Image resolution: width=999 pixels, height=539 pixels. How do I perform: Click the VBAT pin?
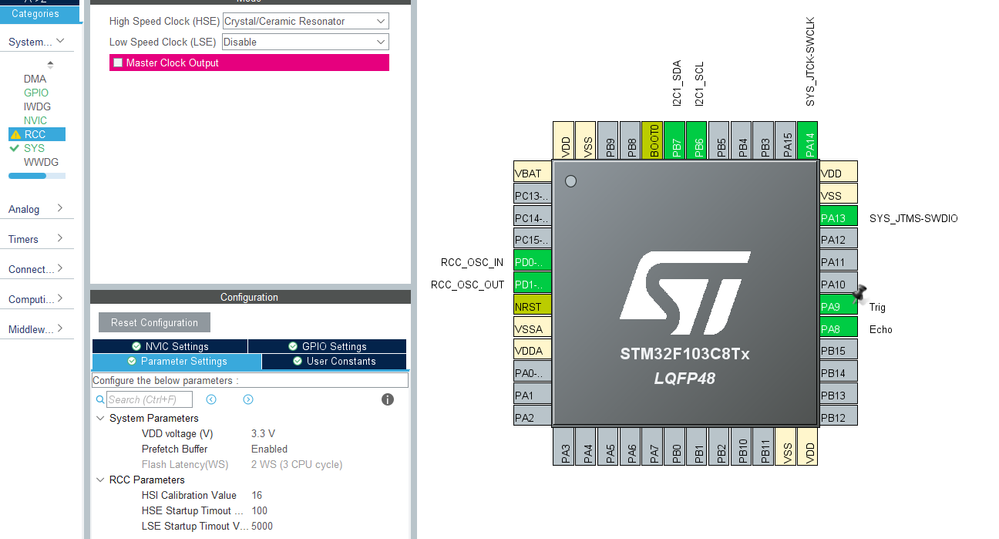pyautogui.click(x=532, y=173)
